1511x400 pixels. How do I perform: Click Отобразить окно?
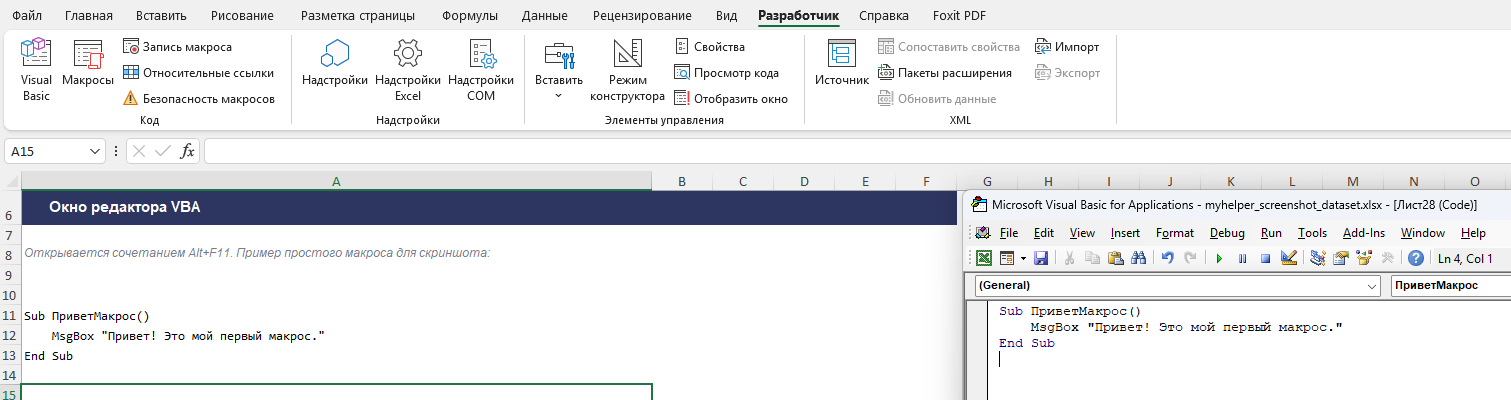coord(730,99)
